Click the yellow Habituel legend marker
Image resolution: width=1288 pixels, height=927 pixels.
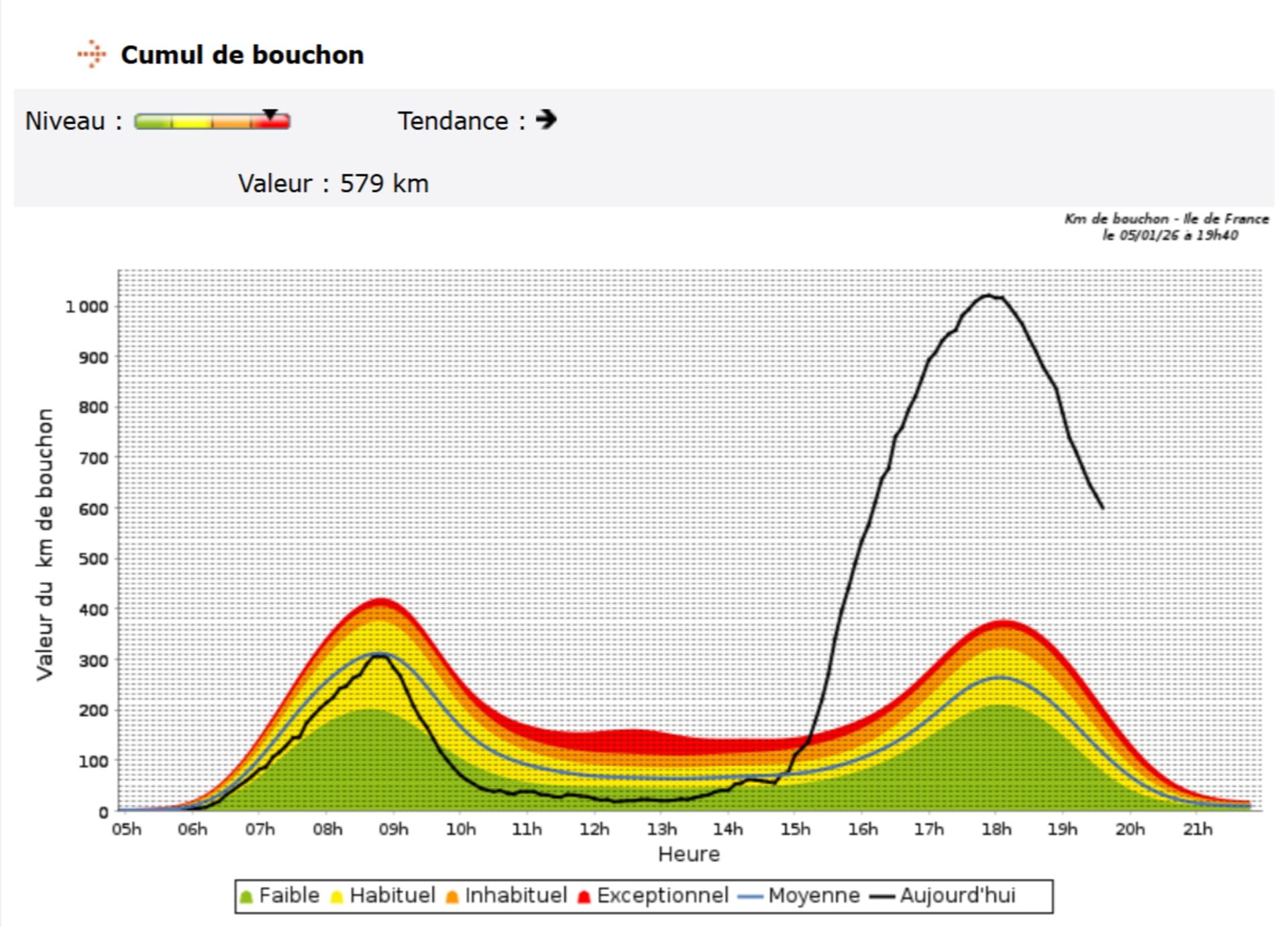tap(337, 897)
